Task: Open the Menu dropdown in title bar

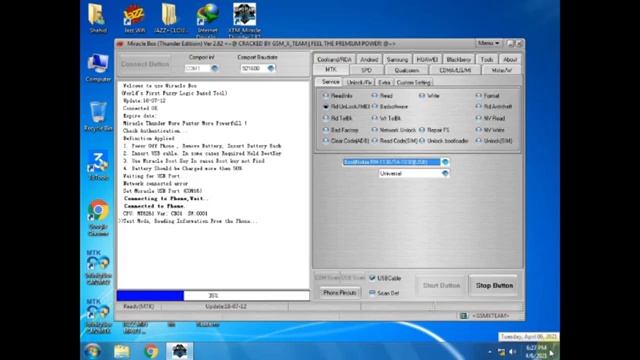Action: pos(488,43)
